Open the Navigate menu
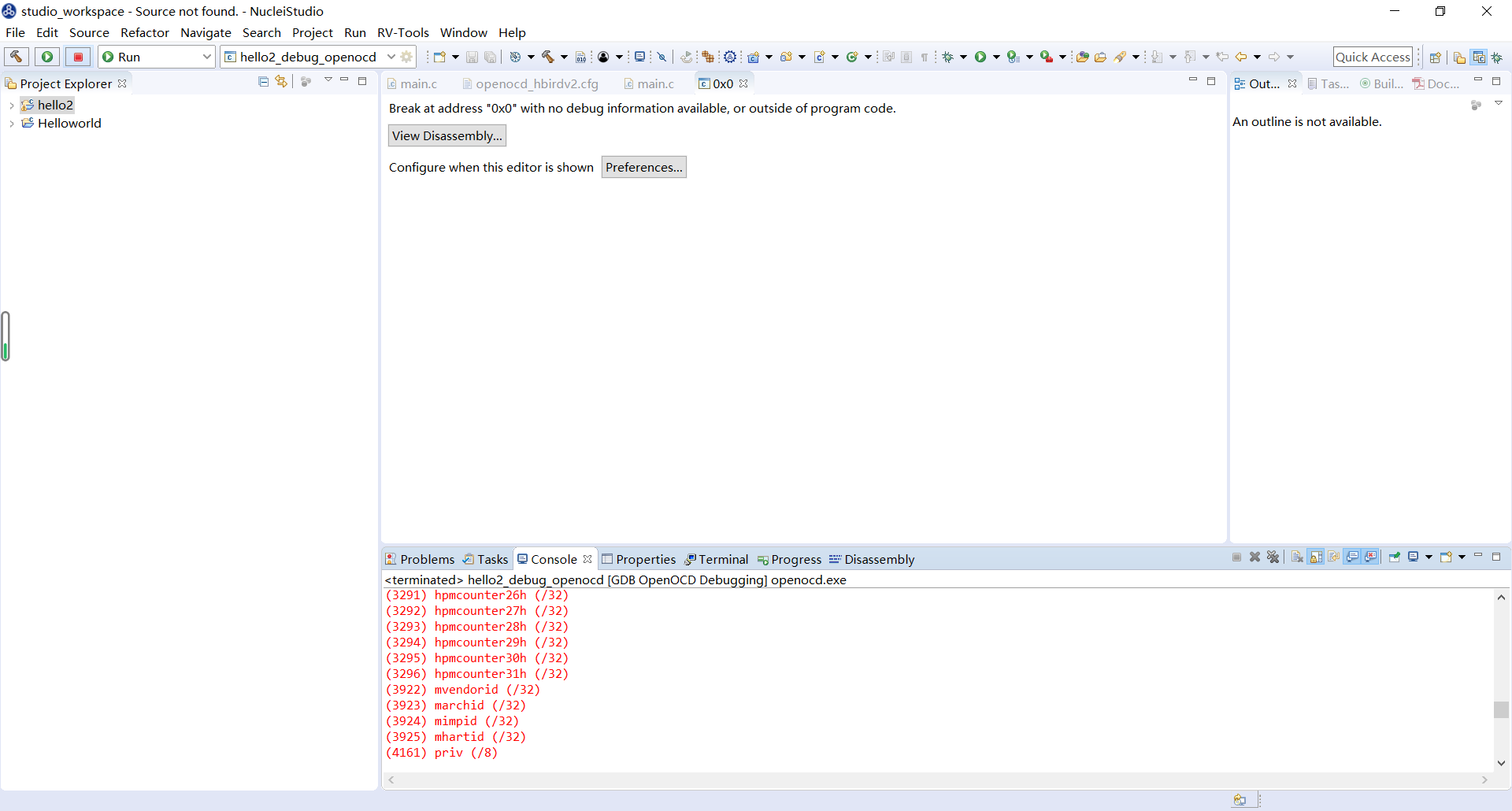The width and height of the screenshot is (1512, 811). pos(206,32)
